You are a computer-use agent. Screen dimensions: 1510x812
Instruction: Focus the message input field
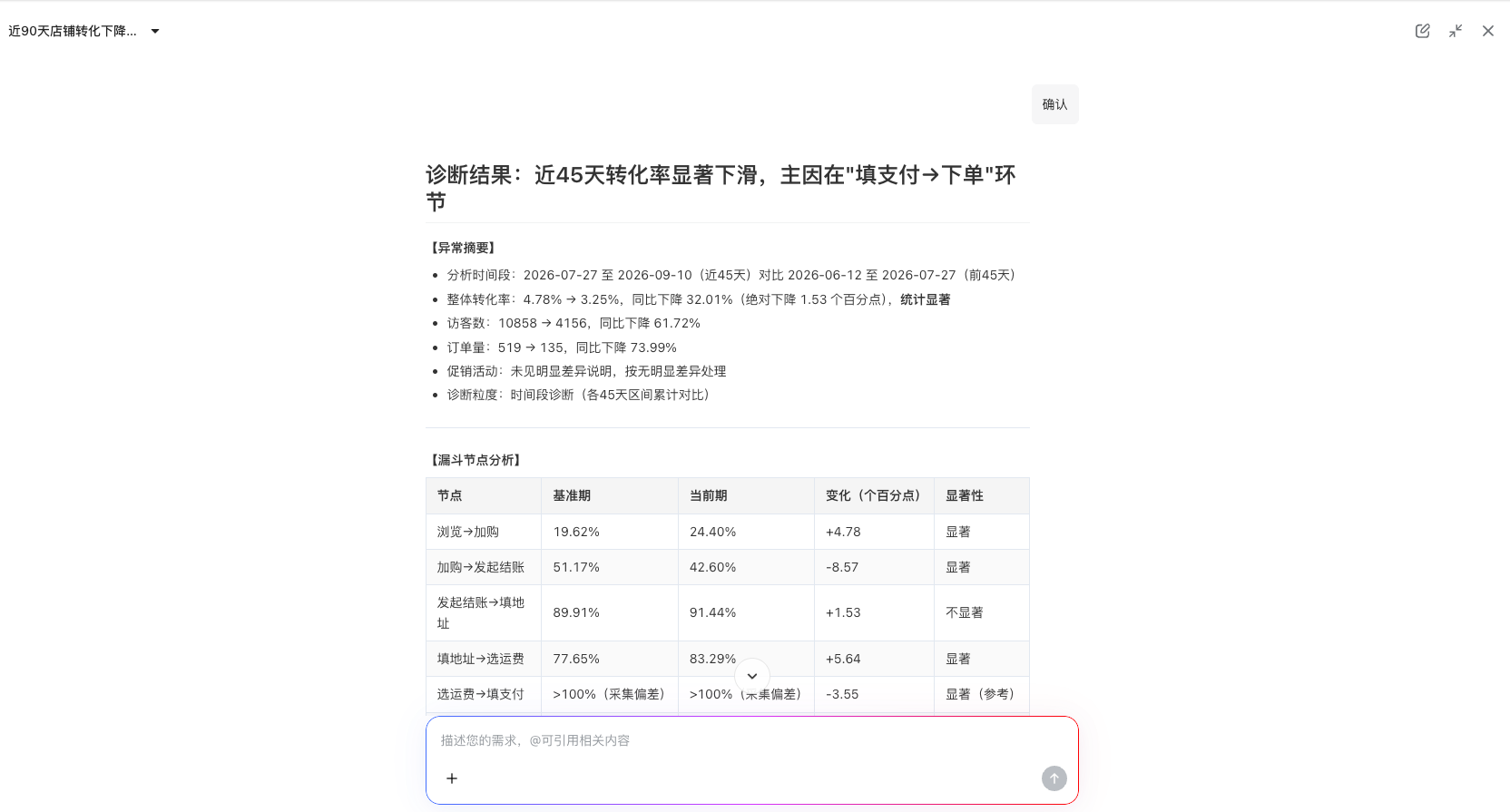(752, 741)
